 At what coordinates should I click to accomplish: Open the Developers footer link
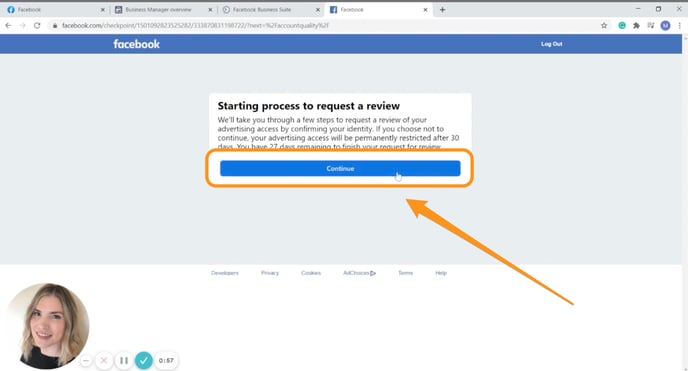tap(225, 273)
